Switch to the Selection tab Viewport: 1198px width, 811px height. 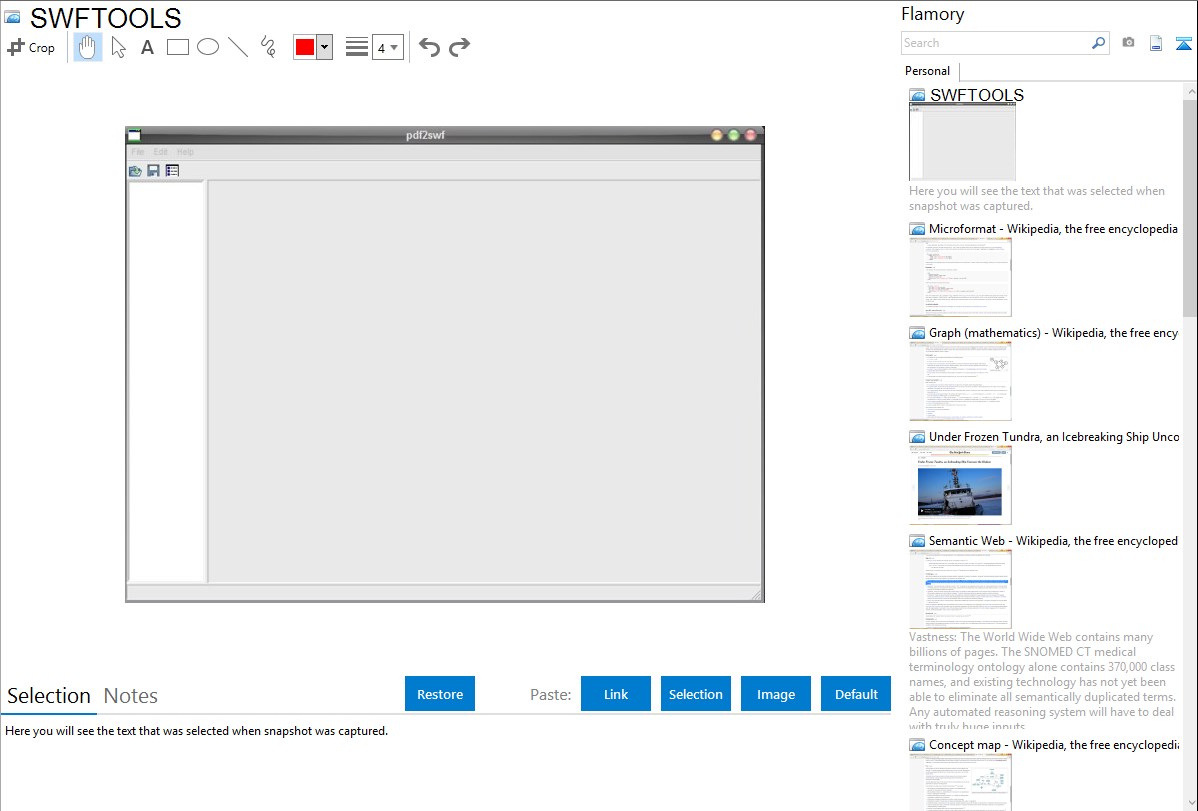[49, 696]
